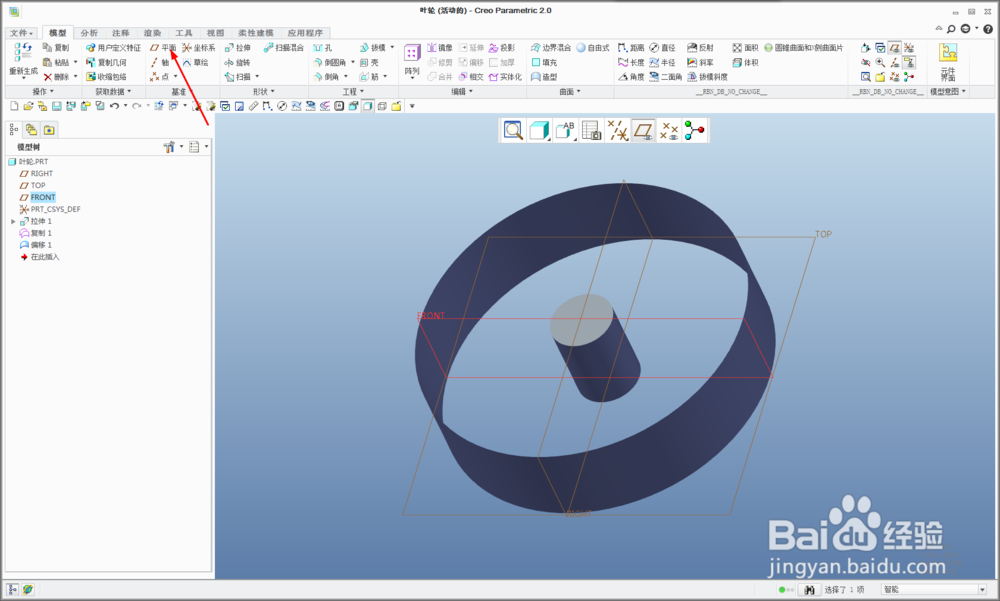Click the 旋转 (Revolve) tool
The height and width of the screenshot is (601, 1000).
[237, 63]
